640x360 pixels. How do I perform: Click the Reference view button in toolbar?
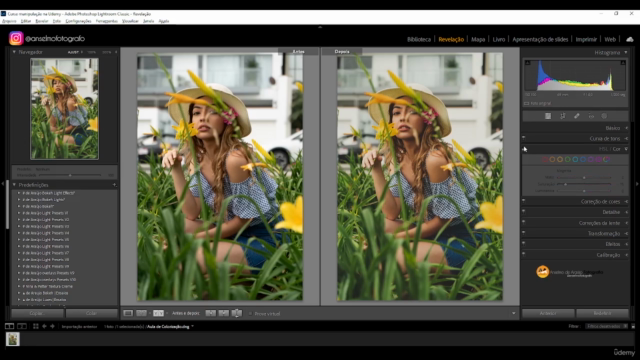pyautogui.click(x=141, y=313)
